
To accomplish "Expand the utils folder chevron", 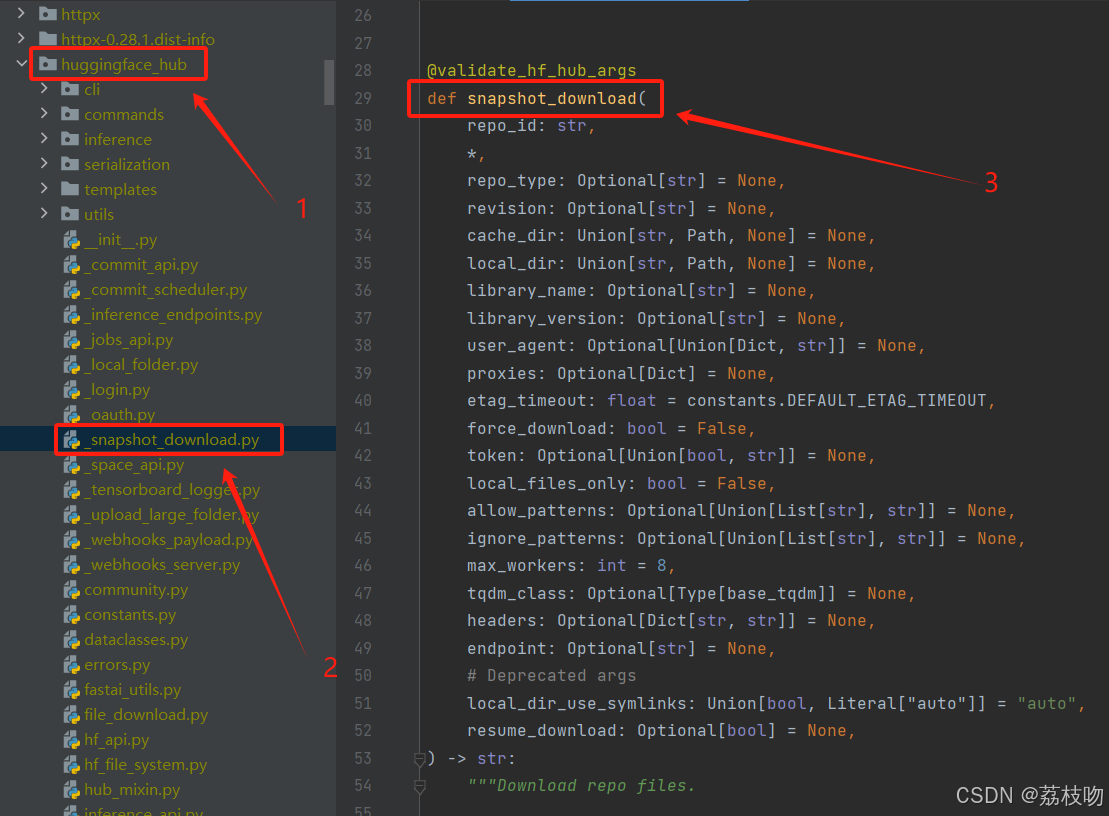I will 45,214.
